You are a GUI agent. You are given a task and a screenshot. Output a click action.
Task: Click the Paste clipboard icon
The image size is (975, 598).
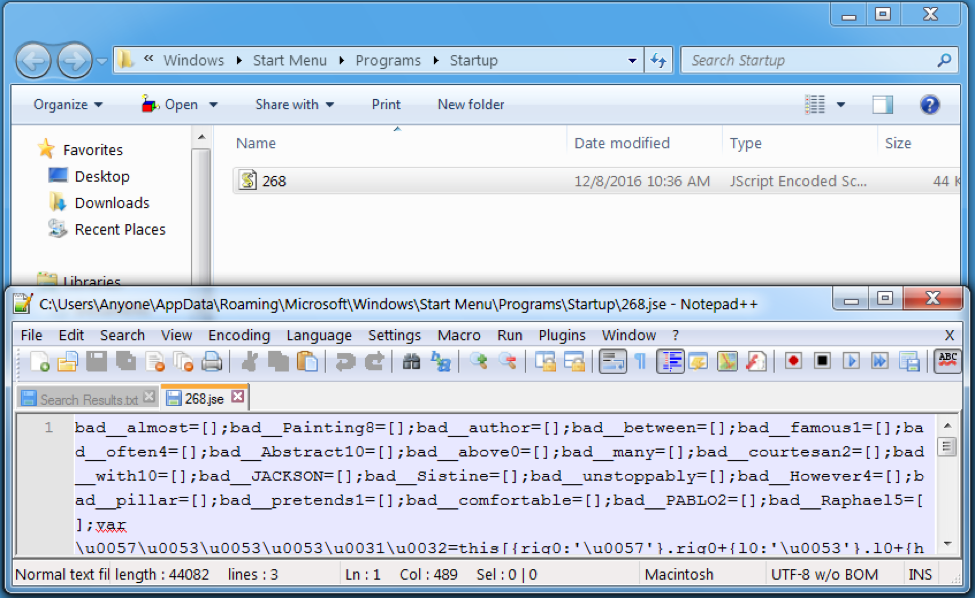pyautogui.click(x=307, y=361)
